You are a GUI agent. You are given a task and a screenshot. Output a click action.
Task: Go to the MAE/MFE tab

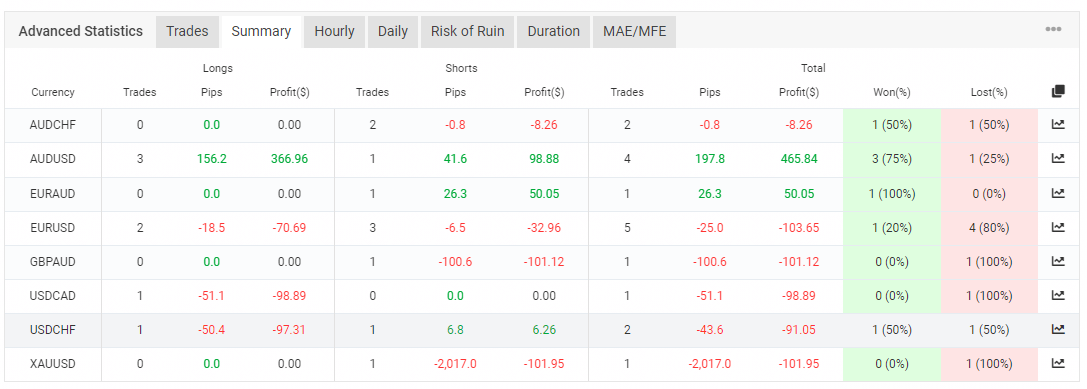634,32
